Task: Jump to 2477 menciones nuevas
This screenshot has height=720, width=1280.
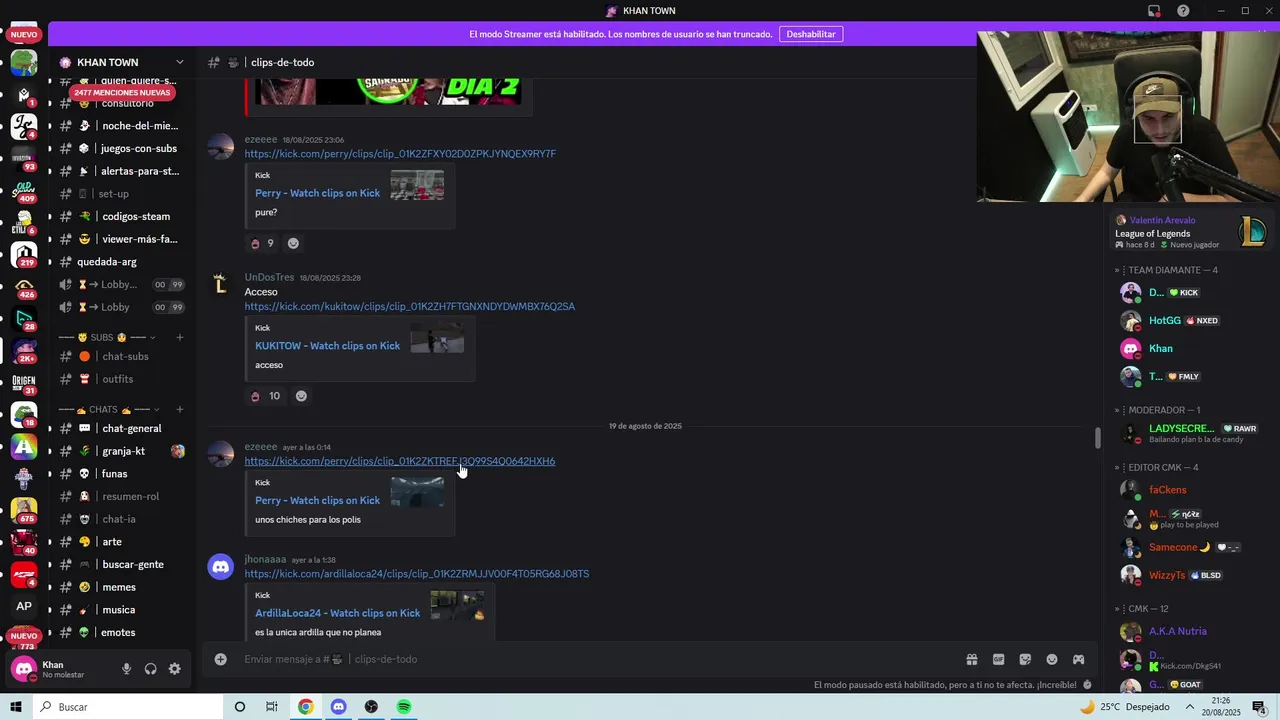Action: click(121, 92)
